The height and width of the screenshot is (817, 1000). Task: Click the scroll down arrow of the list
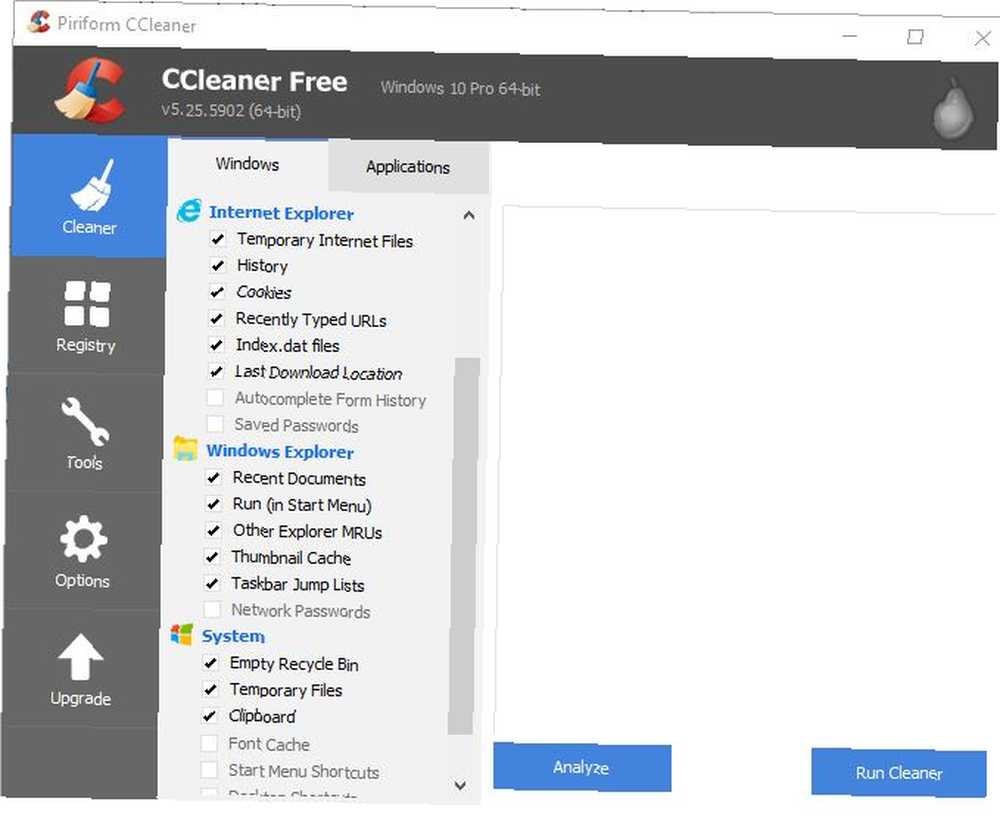[x=460, y=785]
